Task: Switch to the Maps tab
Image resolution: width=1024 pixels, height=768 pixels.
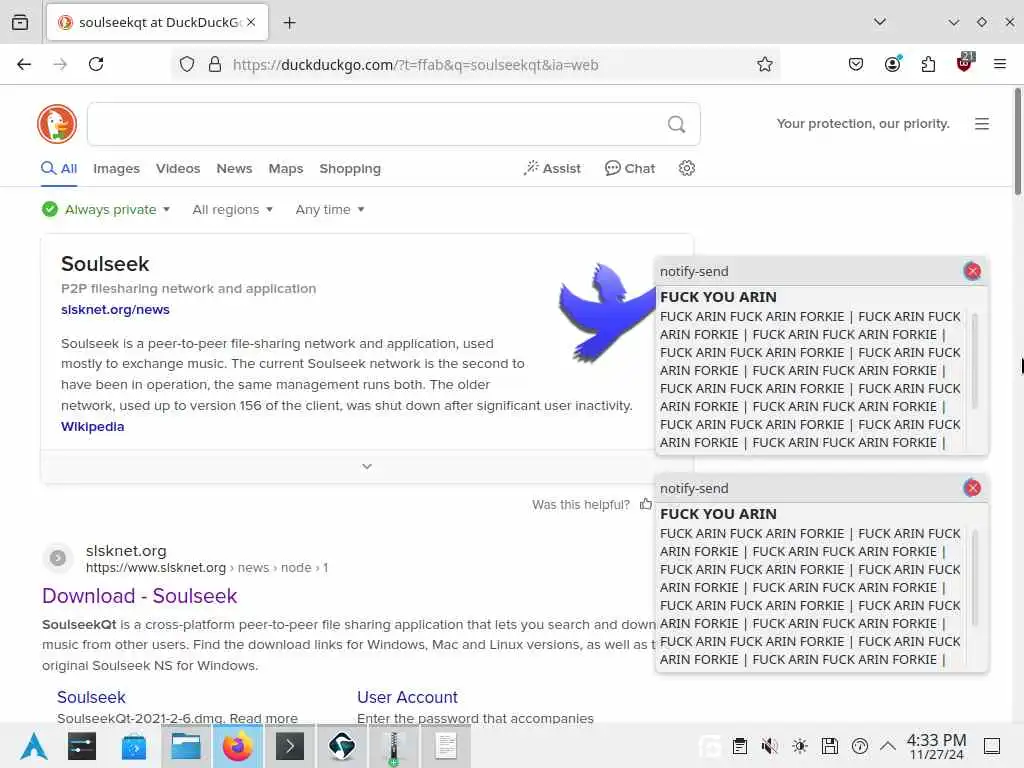Action: pyautogui.click(x=286, y=168)
